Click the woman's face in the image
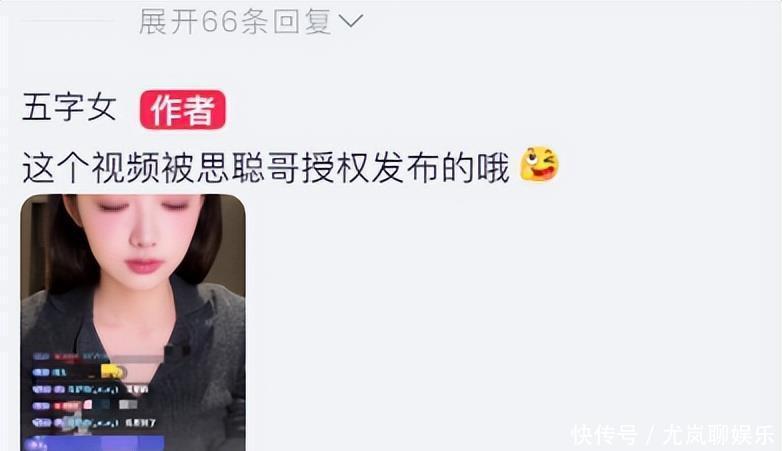Image resolution: width=782 pixels, height=451 pixels. pyautogui.click(x=142, y=234)
